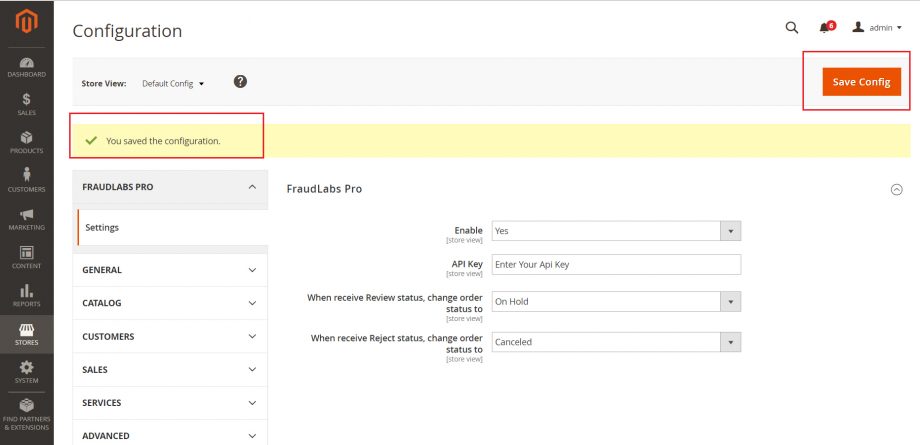Open the Reject status Canceled dropdown
The image size is (920, 445).
click(616, 342)
